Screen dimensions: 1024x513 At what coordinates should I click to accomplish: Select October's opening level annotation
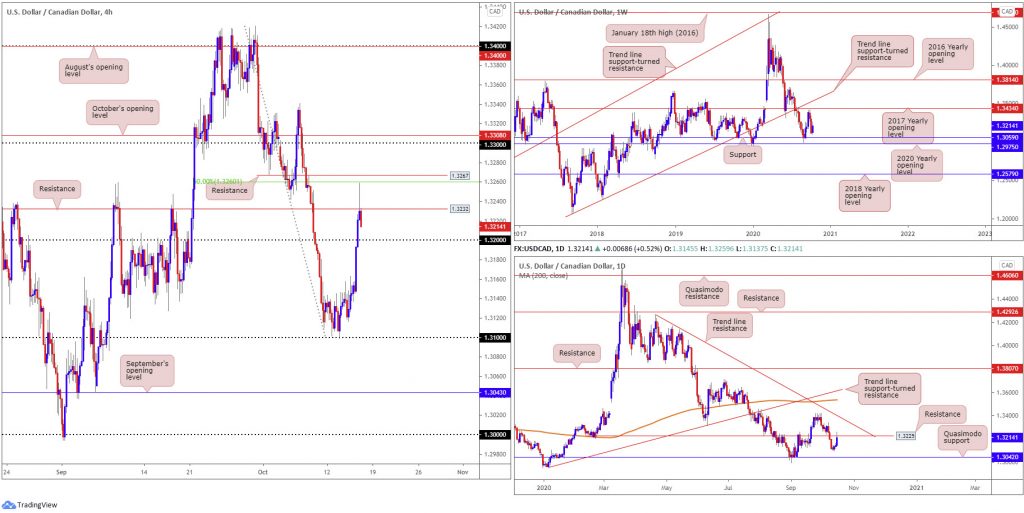tap(122, 112)
